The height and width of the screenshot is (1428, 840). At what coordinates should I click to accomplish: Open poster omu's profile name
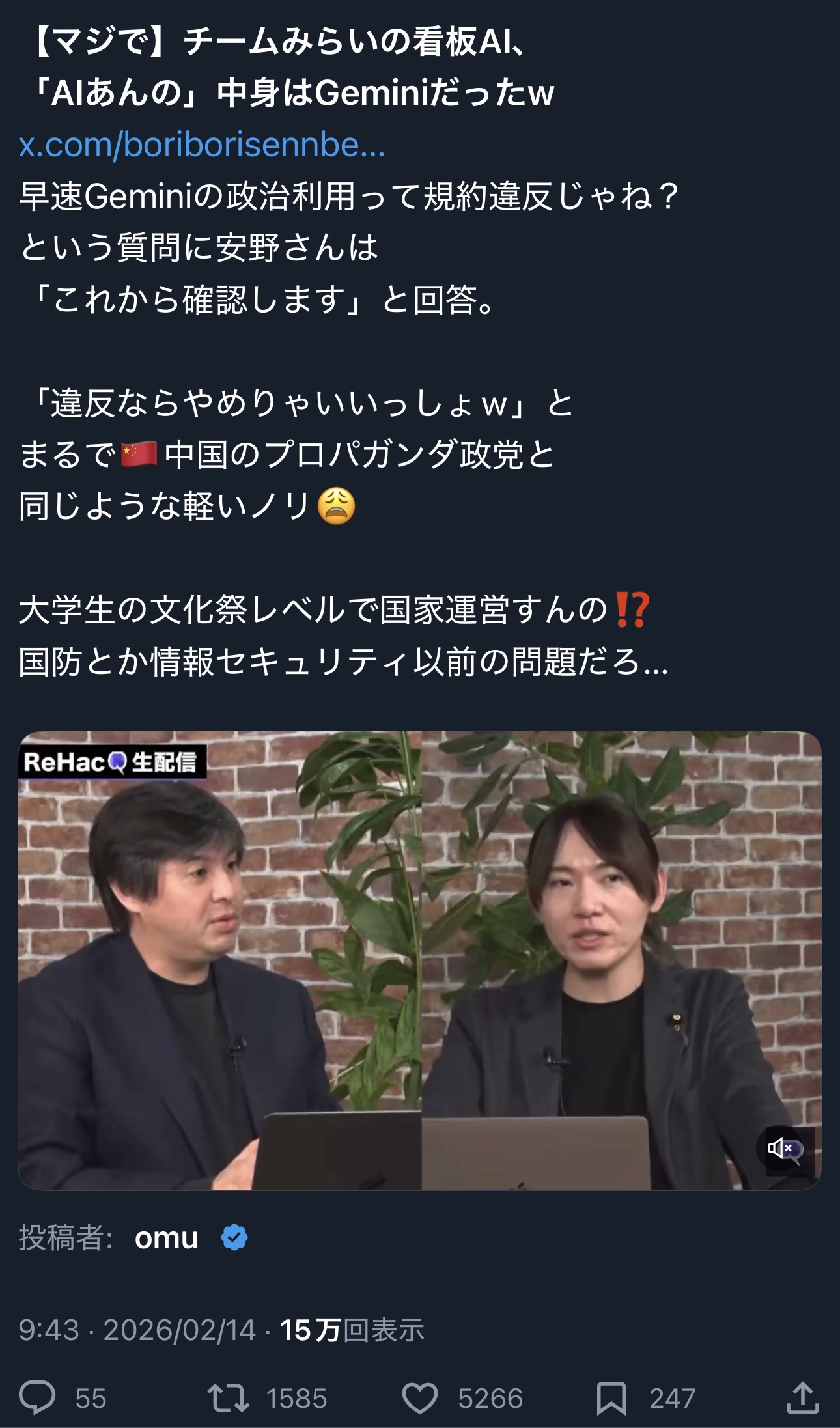click(x=166, y=1238)
